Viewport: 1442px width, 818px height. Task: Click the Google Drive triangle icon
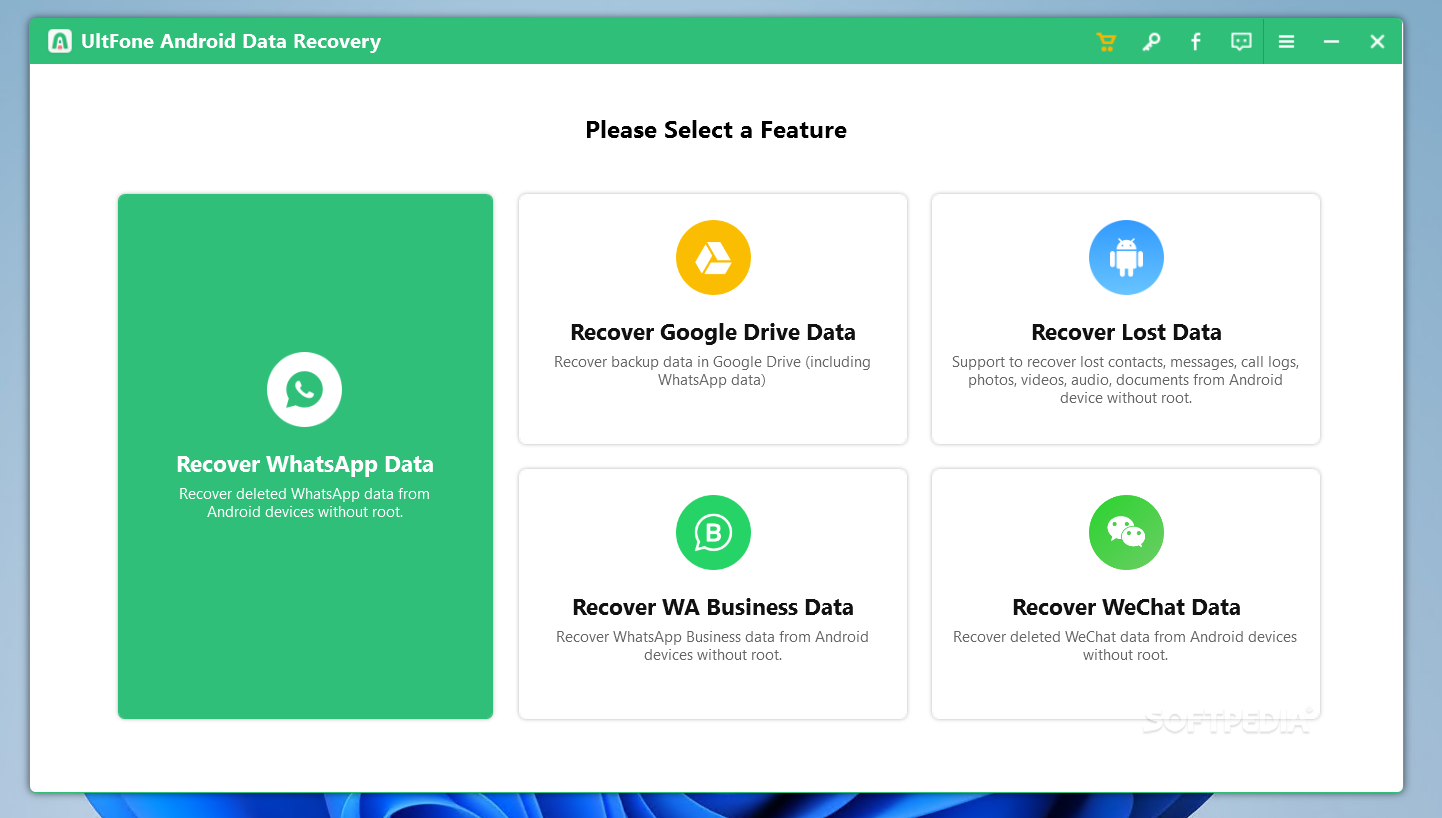(713, 257)
